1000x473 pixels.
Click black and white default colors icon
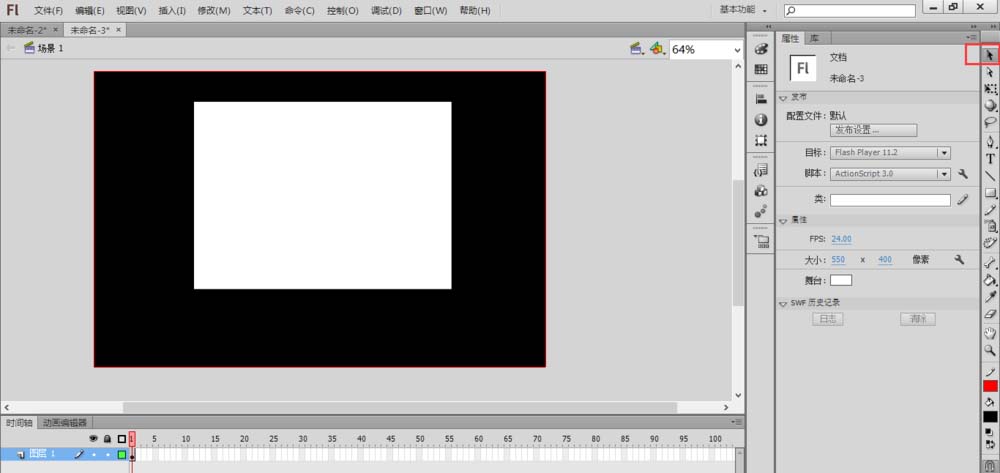[987, 432]
